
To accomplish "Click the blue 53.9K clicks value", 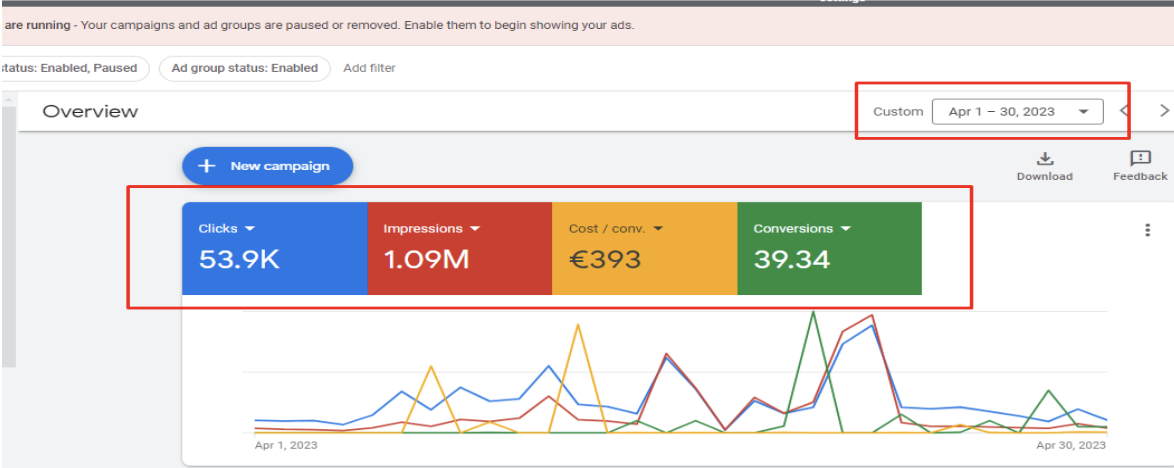I will pos(239,260).
